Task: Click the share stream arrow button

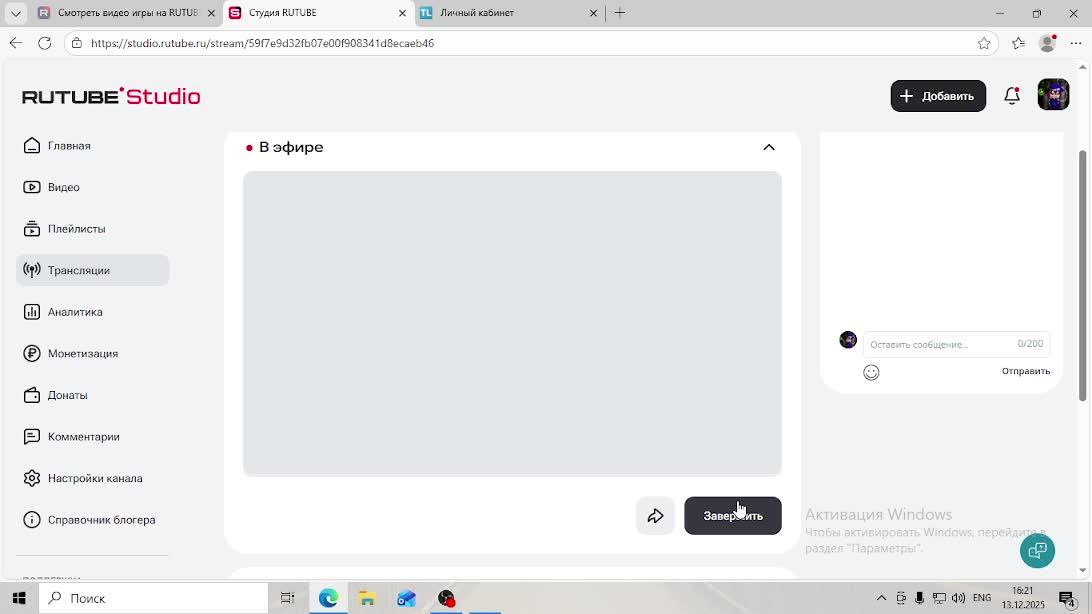Action: tap(655, 516)
